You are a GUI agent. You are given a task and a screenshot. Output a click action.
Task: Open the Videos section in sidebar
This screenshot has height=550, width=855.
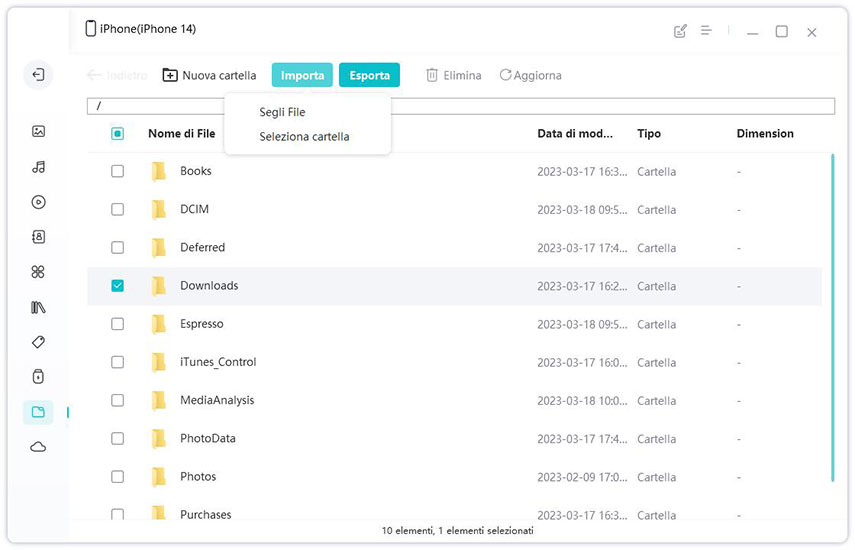click(x=38, y=202)
